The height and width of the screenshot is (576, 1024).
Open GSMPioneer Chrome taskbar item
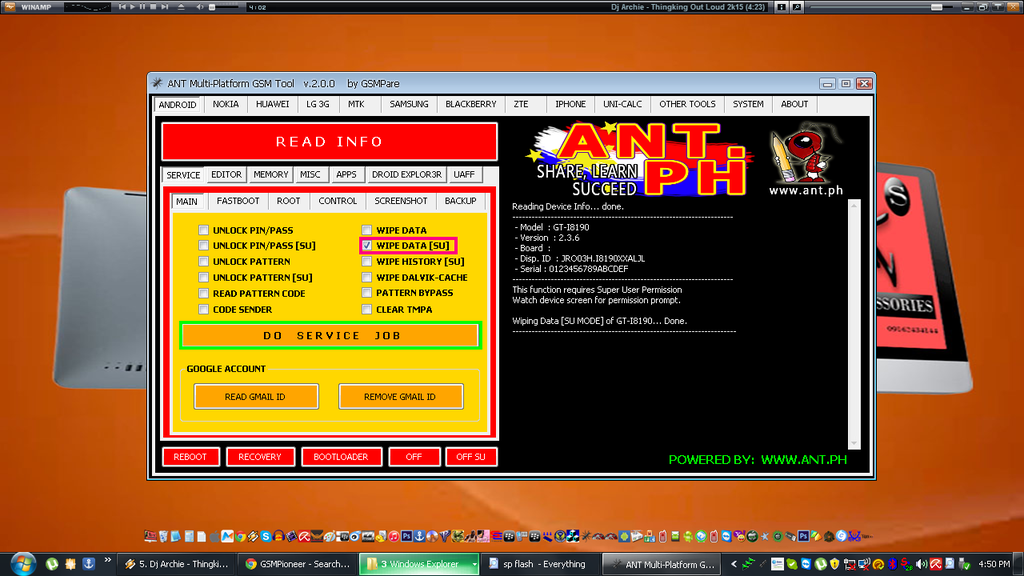297,564
